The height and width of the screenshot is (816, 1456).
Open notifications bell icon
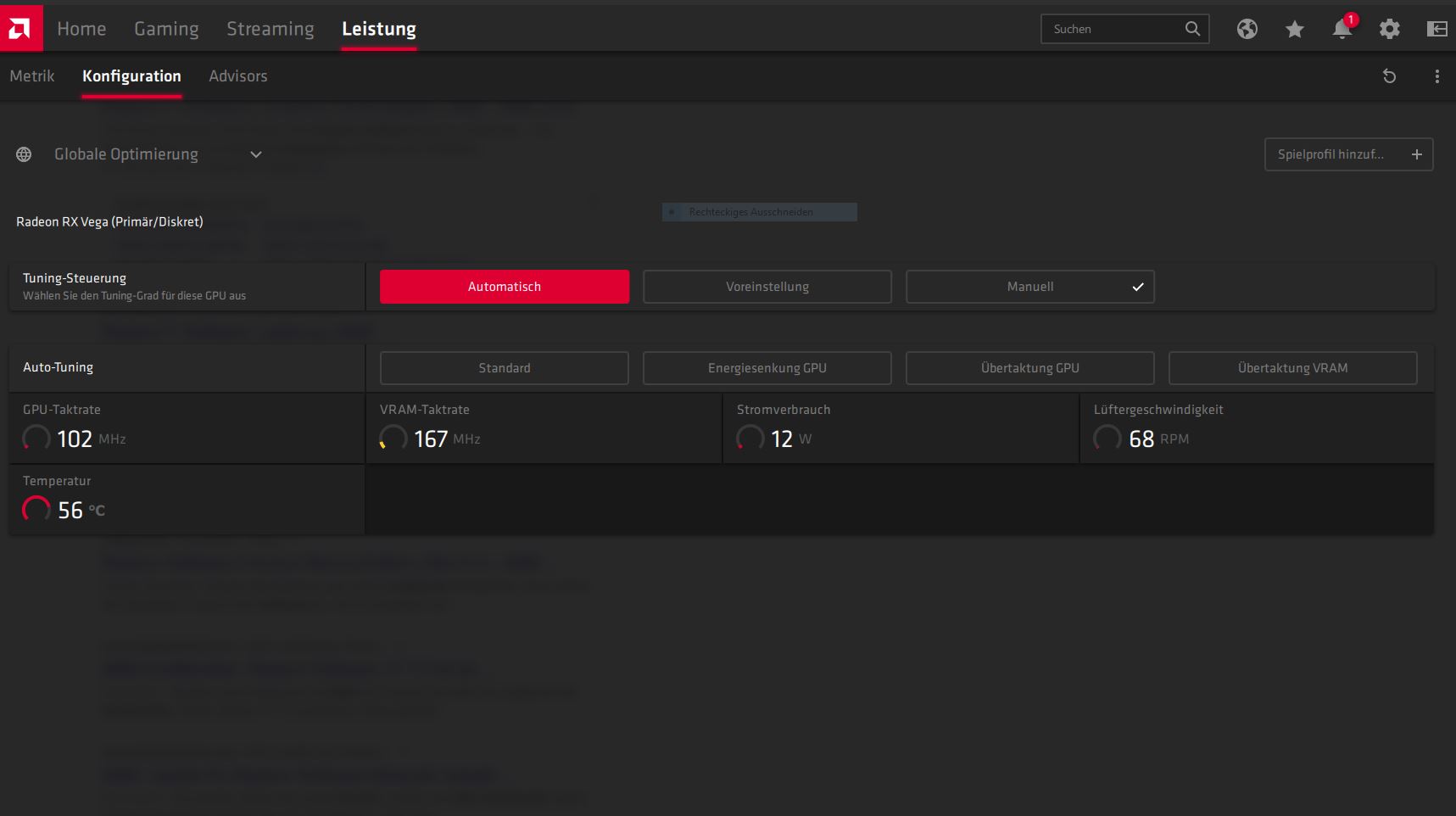1342,29
